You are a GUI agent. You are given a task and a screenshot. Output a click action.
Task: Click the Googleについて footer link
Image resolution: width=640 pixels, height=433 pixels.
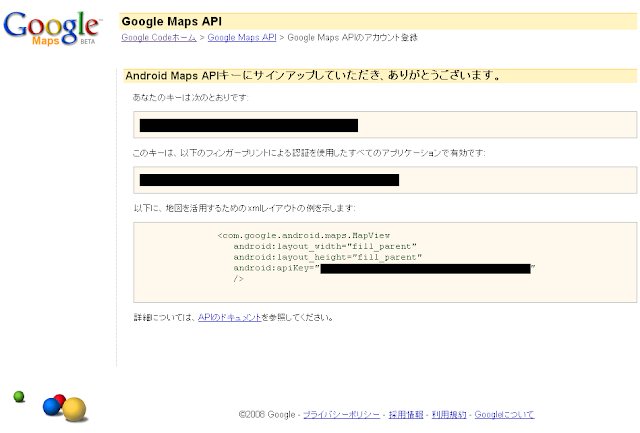[x=504, y=415]
